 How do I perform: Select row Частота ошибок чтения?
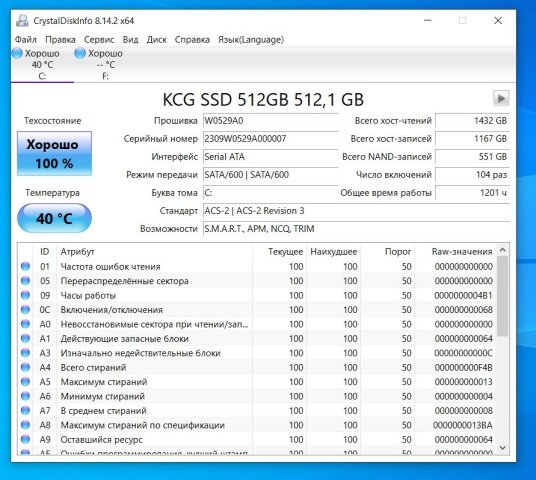(x=257, y=266)
